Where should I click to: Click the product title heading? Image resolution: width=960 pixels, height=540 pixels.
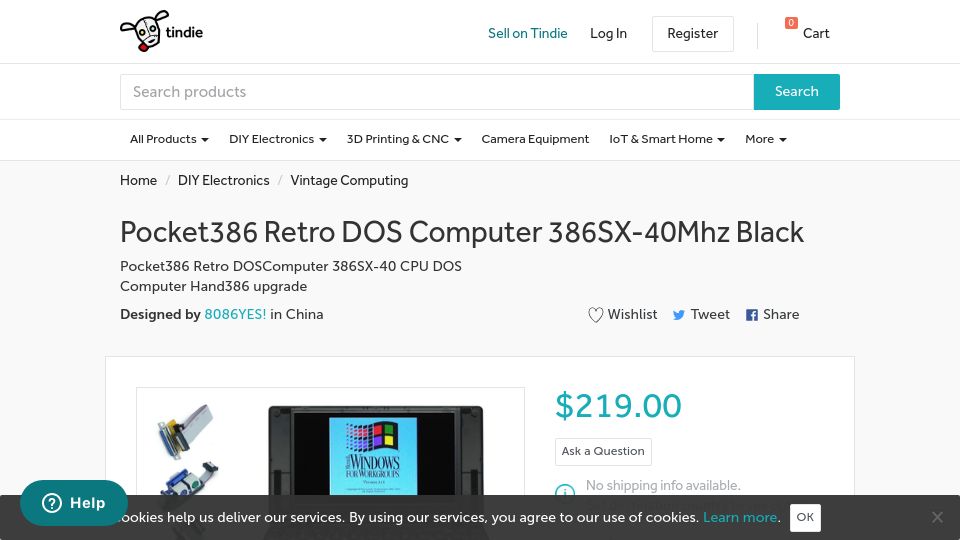462,233
